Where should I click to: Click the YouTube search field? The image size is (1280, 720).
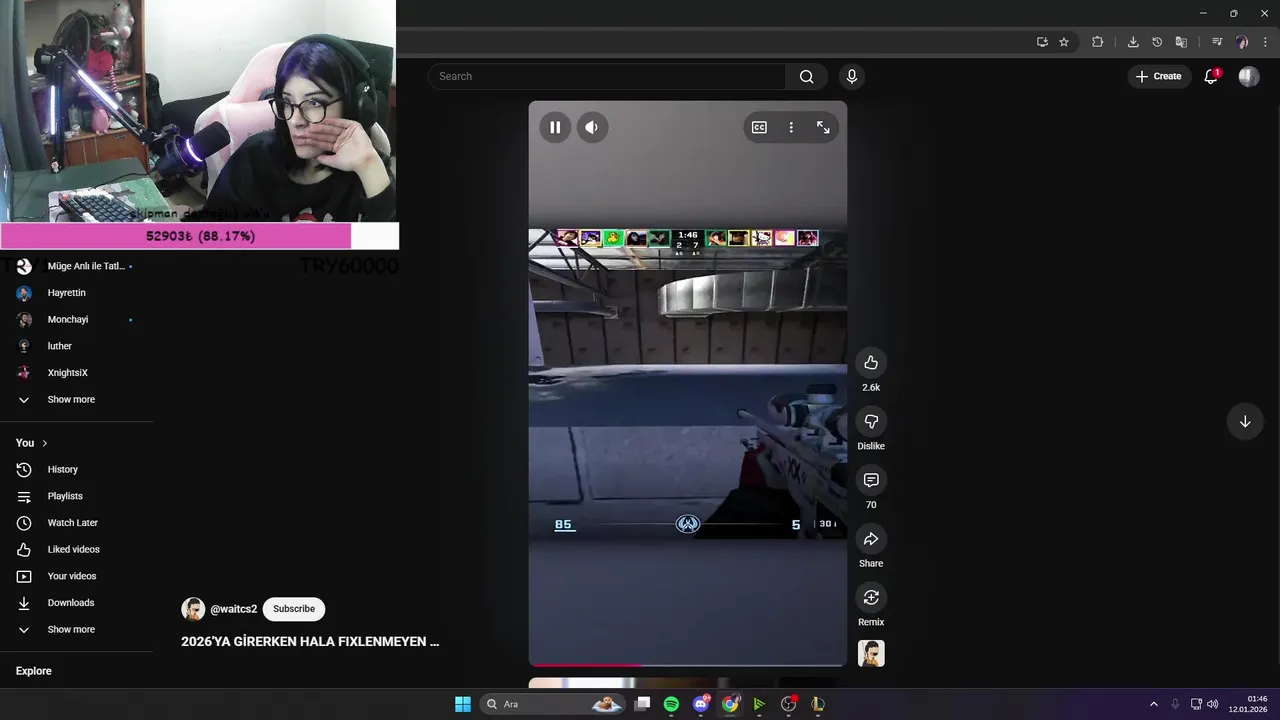pyautogui.click(x=607, y=76)
